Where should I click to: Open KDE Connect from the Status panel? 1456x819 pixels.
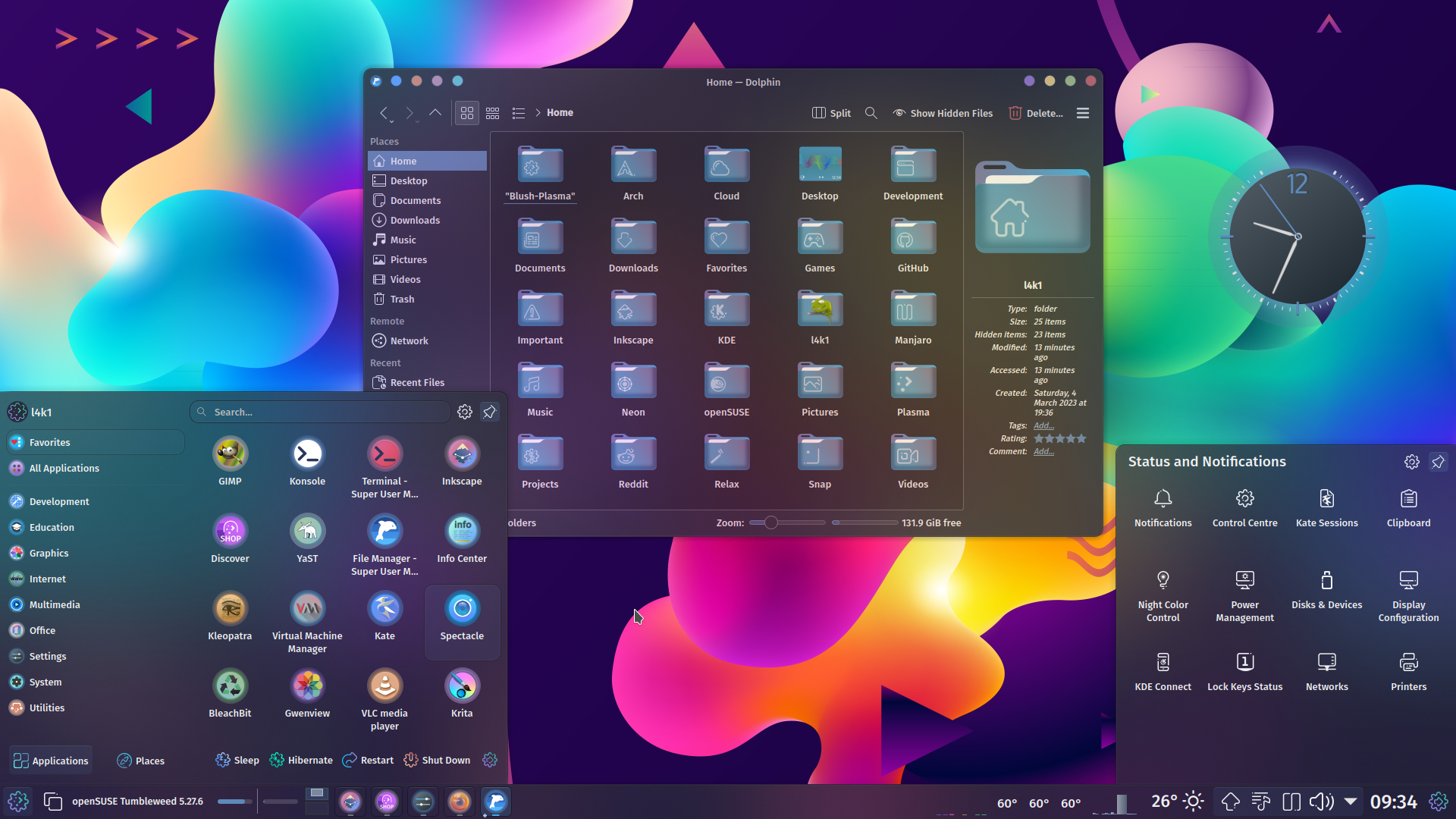(1162, 669)
